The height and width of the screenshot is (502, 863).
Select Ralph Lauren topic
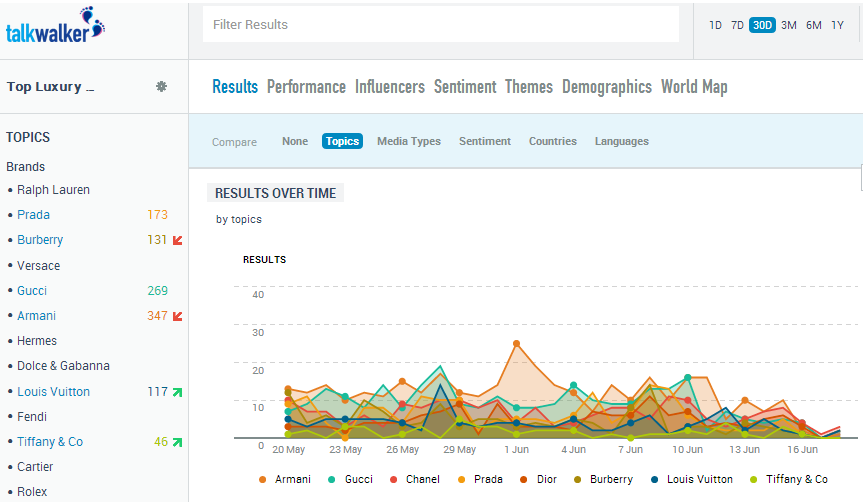(53, 190)
